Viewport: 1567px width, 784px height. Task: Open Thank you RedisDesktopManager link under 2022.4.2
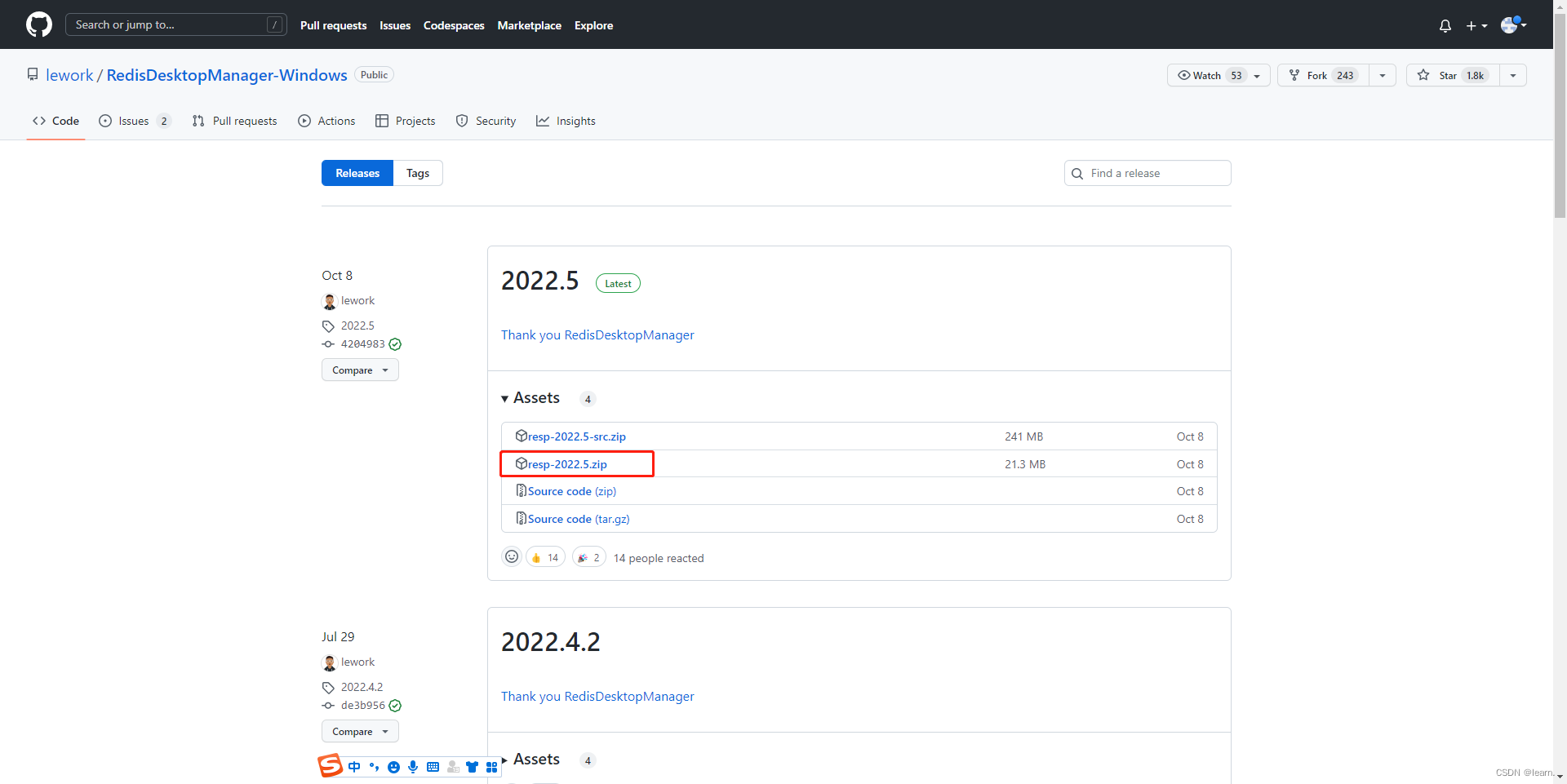597,697
